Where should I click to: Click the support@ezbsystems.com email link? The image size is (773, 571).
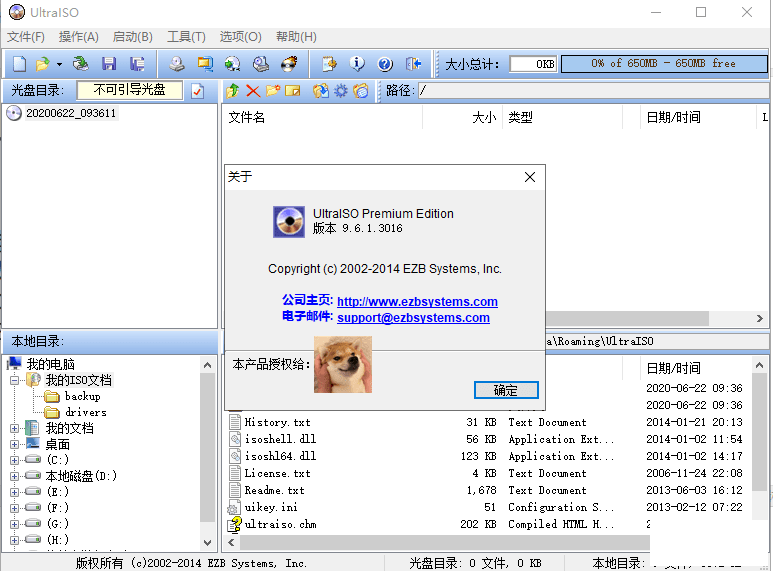pos(413,318)
